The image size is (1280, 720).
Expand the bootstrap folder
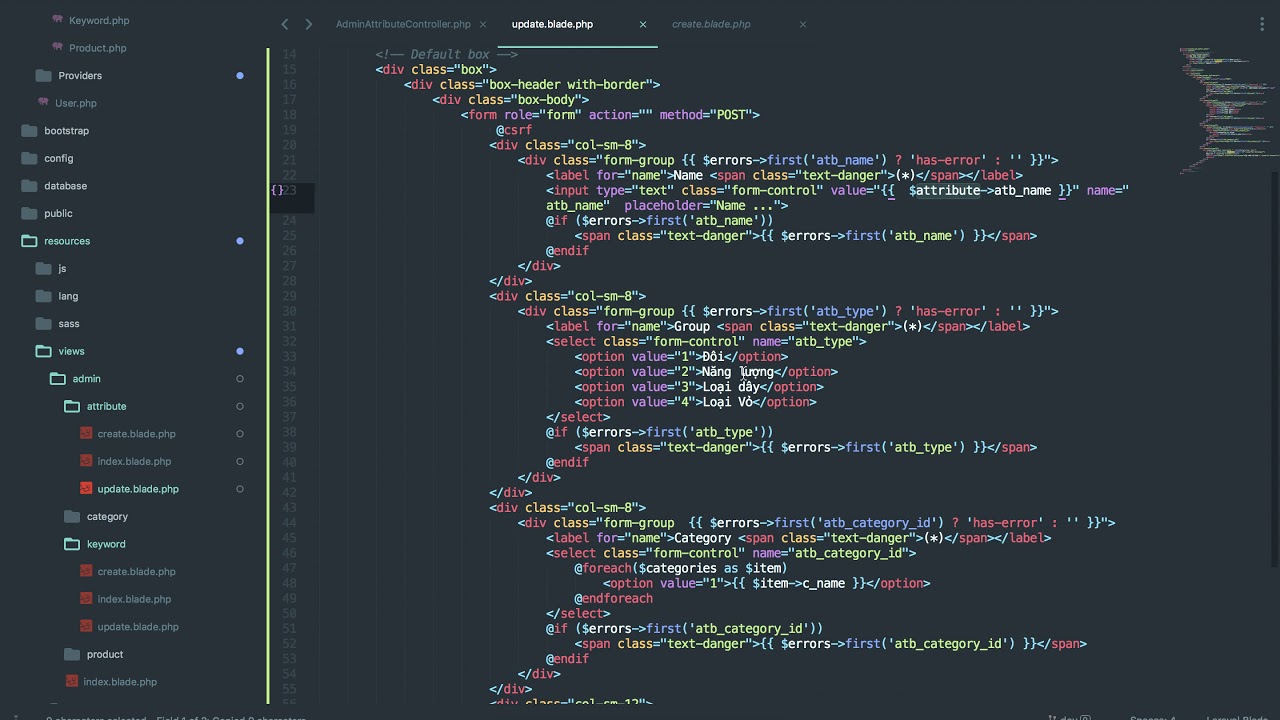[66, 131]
